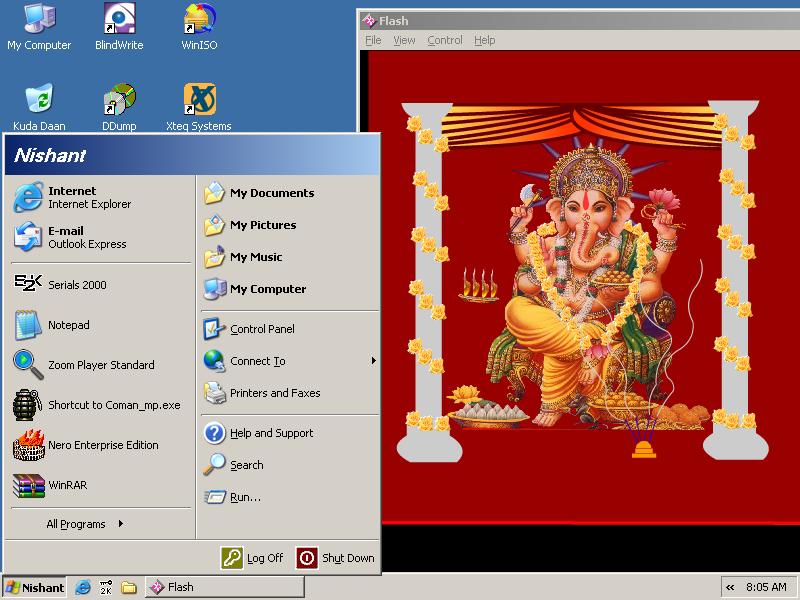Click the "Shortcut to Coman_mp.exe" label

pyautogui.click(x=114, y=405)
